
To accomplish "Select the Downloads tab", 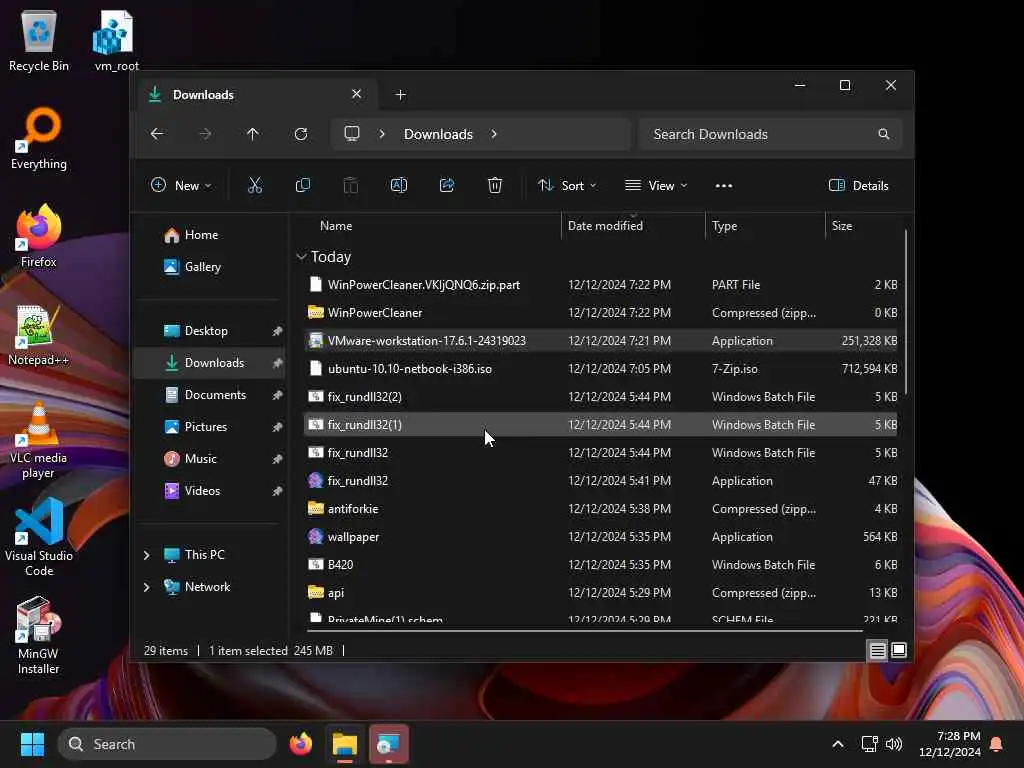I will (x=256, y=95).
